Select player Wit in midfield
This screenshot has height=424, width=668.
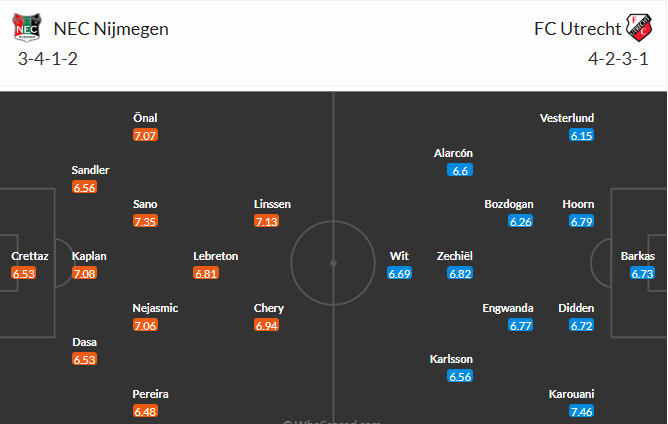click(x=399, y=256)
